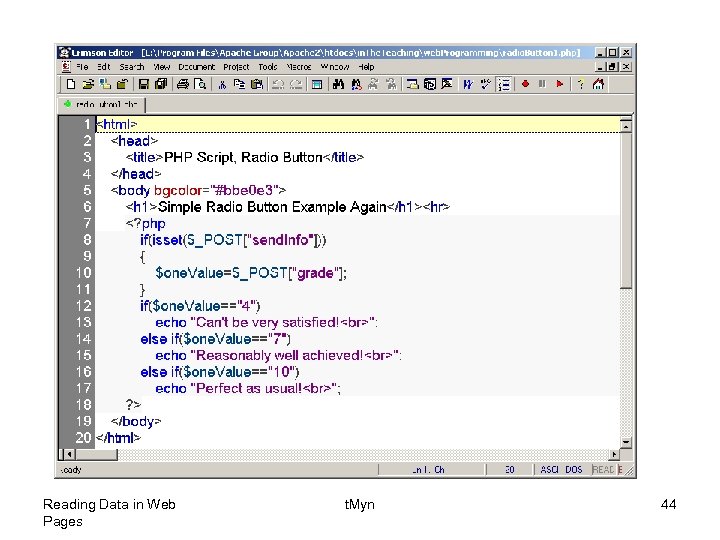The image size is (720, 540).
Task: Open the Macros menu
Action: pos(299,67)
